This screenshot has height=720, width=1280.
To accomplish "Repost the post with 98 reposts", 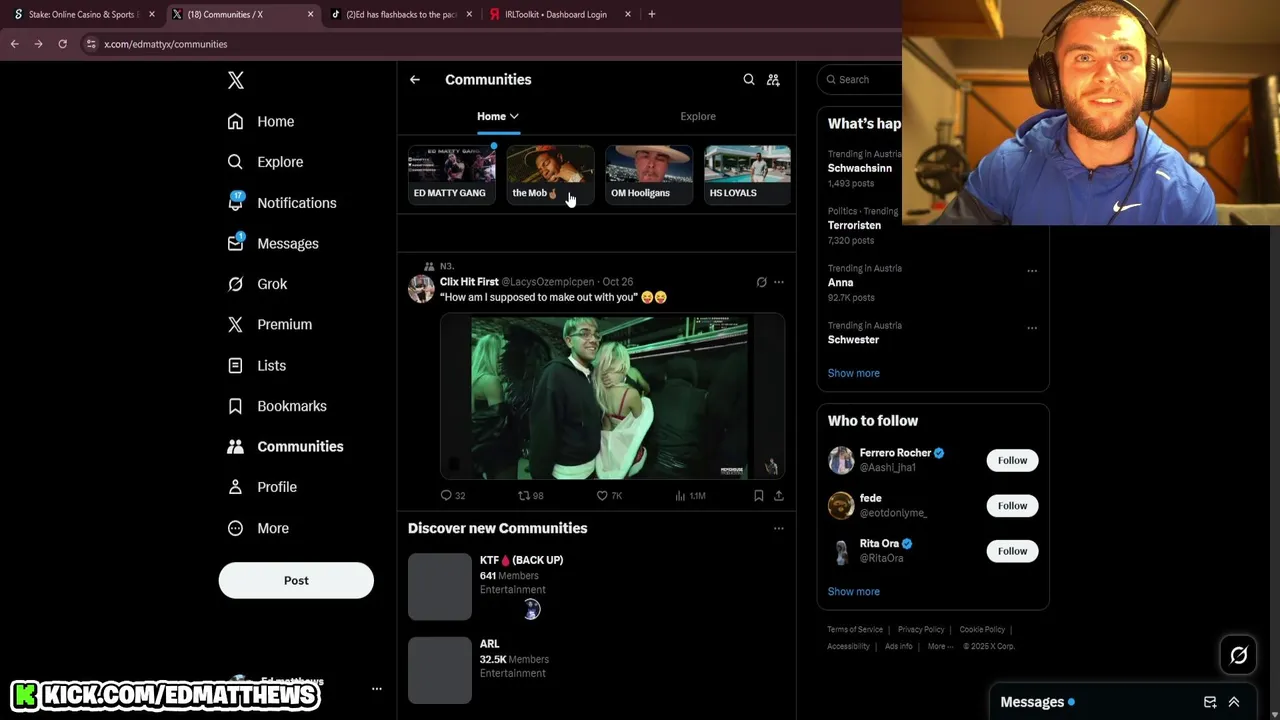I will pos(530,496).
